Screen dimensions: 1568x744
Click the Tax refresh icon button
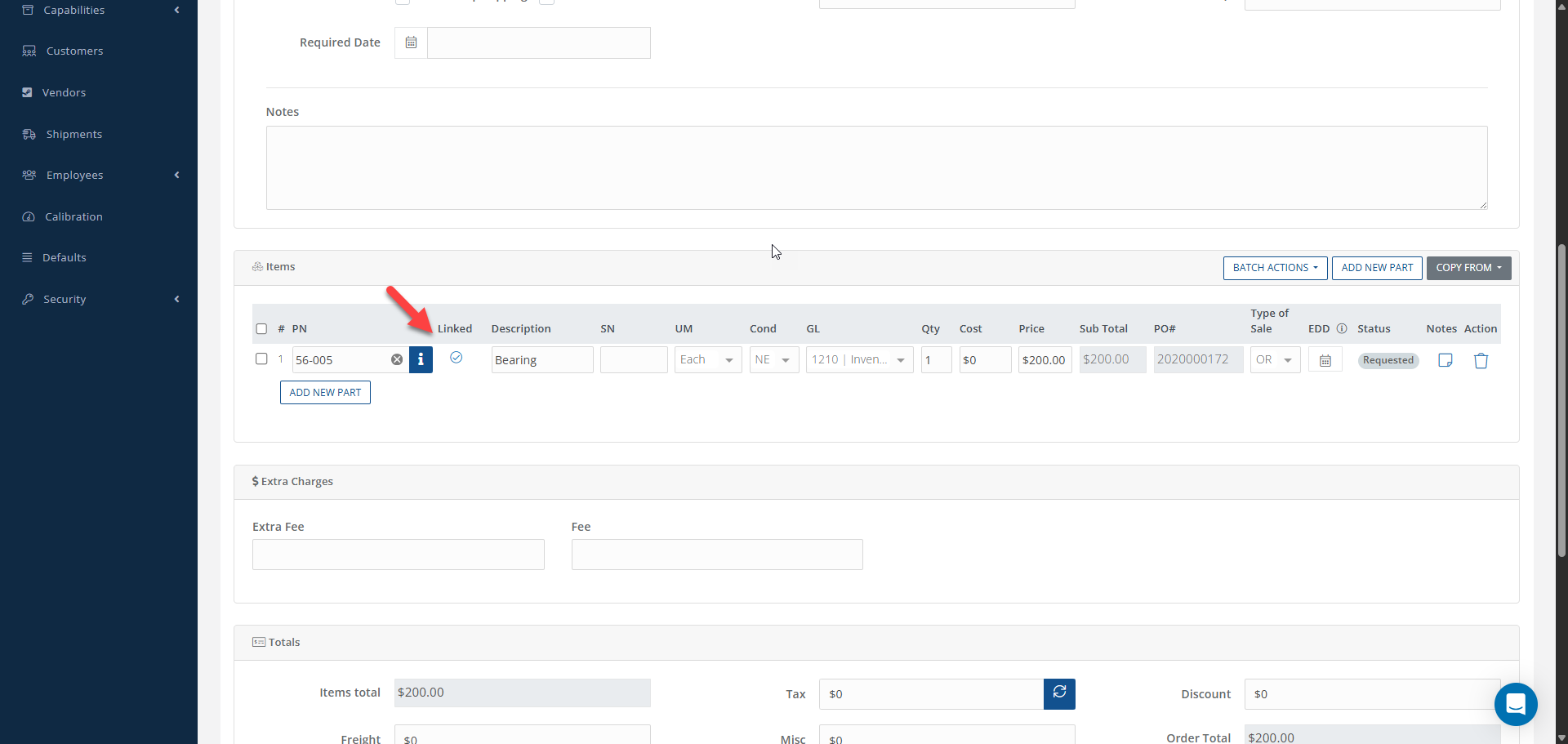tap(1059, 693)
